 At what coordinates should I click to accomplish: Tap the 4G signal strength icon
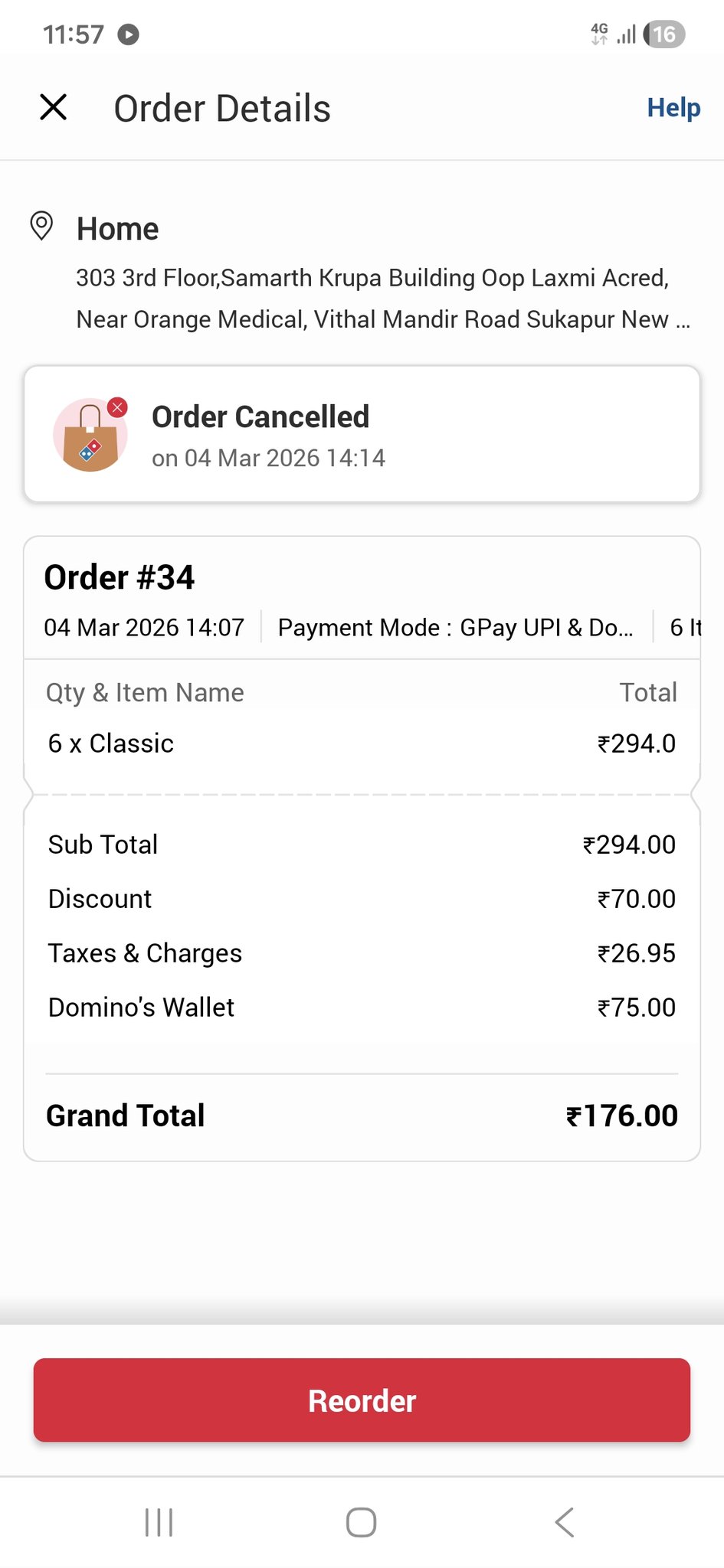[x=614, y=34]
